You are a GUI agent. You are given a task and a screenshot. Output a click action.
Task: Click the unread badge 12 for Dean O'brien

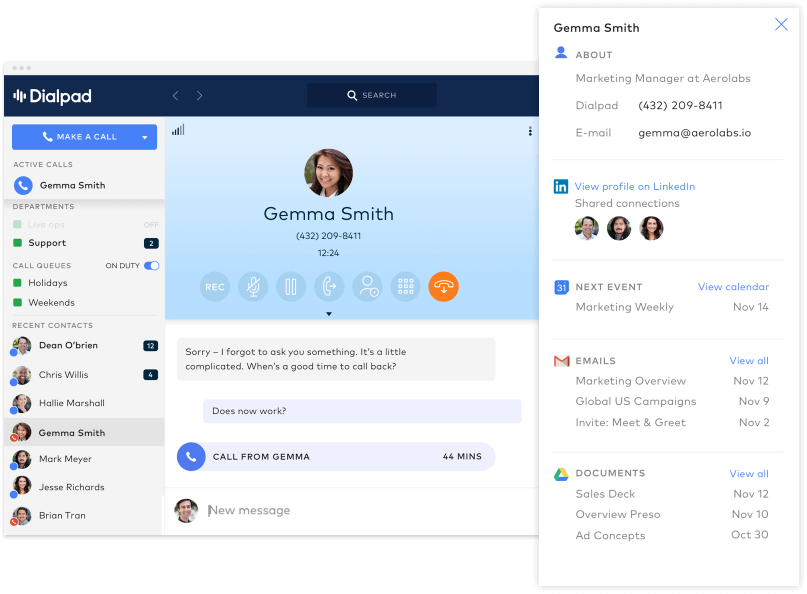[150, 346]
